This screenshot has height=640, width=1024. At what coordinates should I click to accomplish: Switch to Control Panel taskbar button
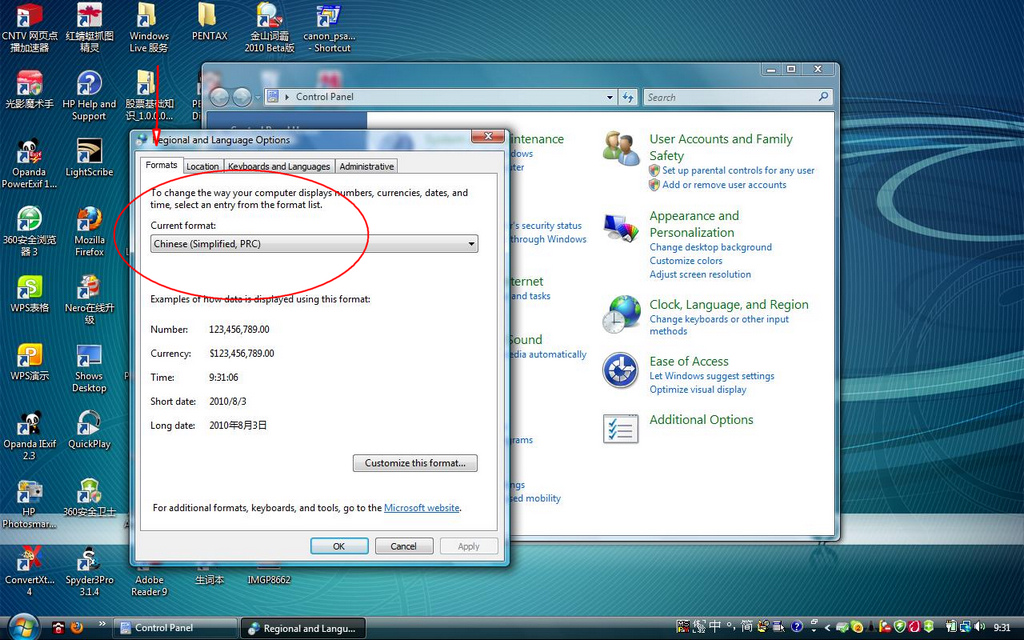175,628
